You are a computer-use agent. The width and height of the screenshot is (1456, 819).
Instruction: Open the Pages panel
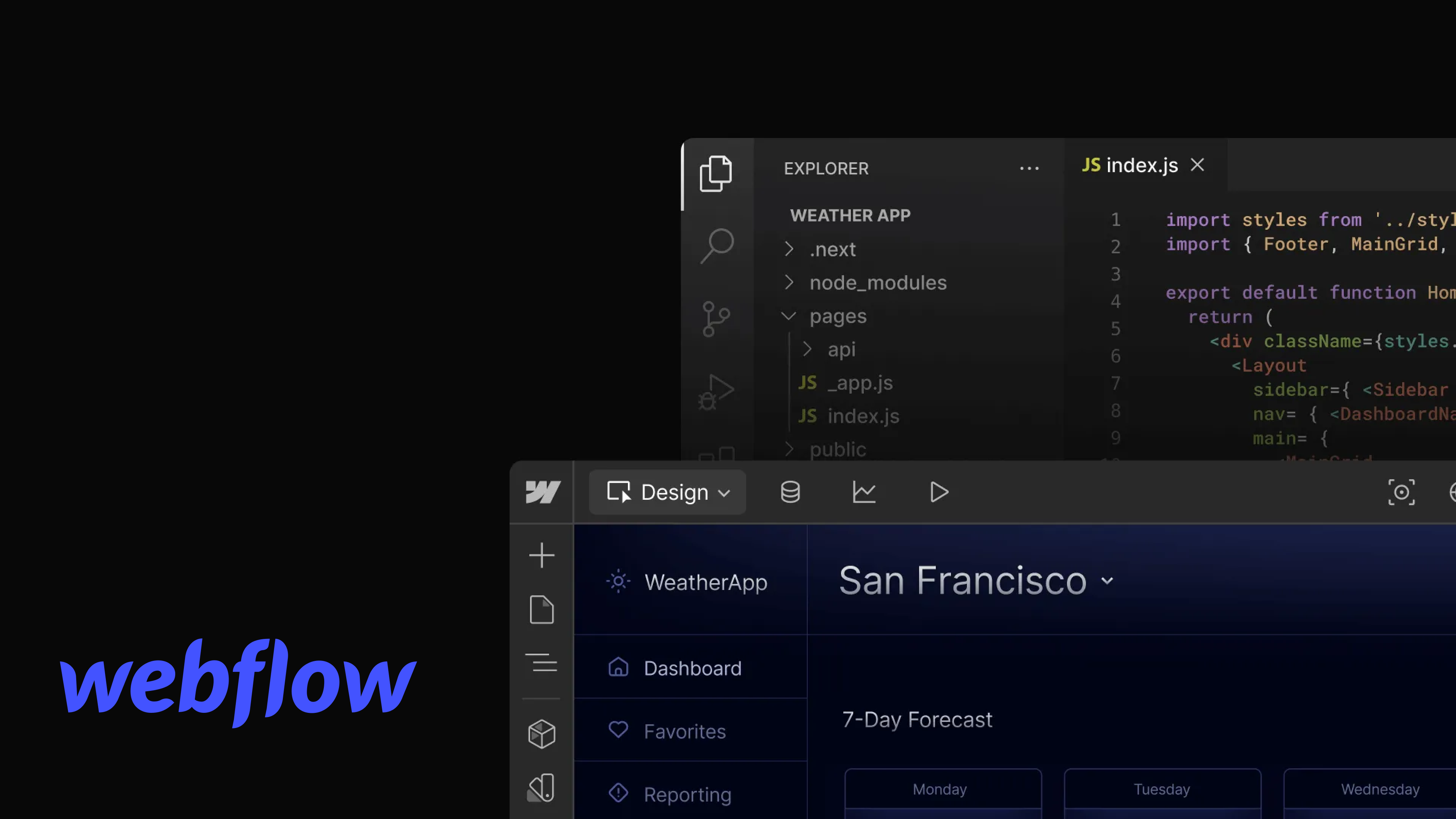[541, 610]
